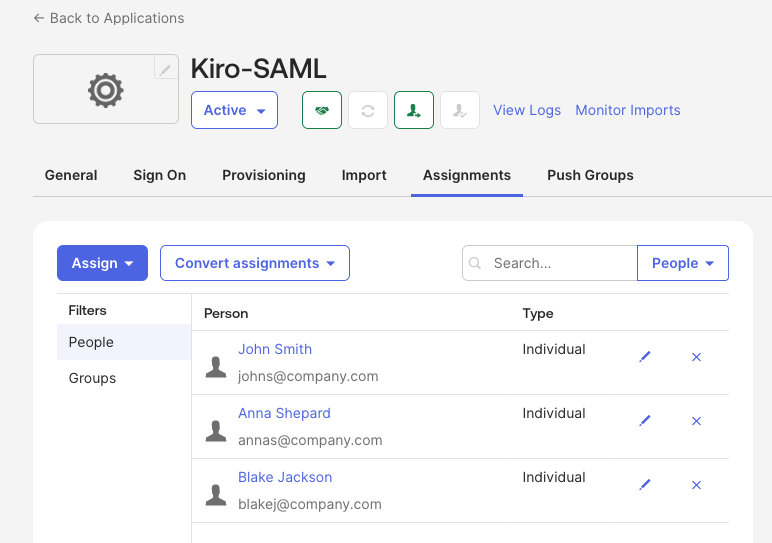
Task: Click the grayed-out user icon button
Action: [x=460, y=111]
